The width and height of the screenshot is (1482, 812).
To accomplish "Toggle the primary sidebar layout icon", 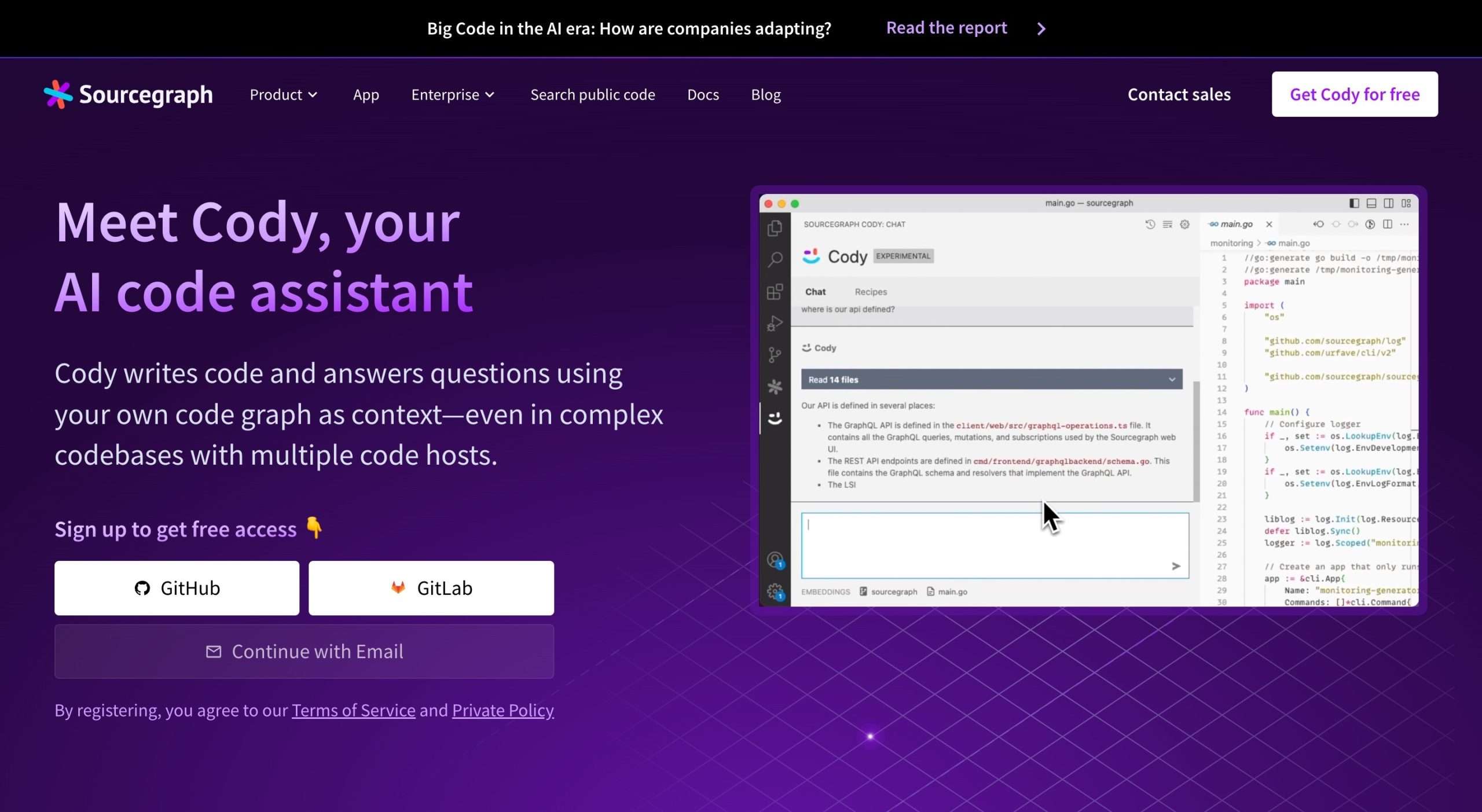I will [x=1354, y=203].
